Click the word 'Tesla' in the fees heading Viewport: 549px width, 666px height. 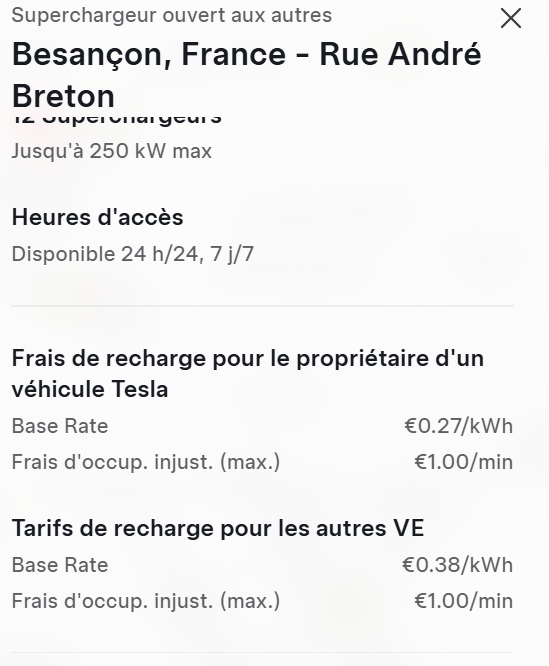[140, 389]
